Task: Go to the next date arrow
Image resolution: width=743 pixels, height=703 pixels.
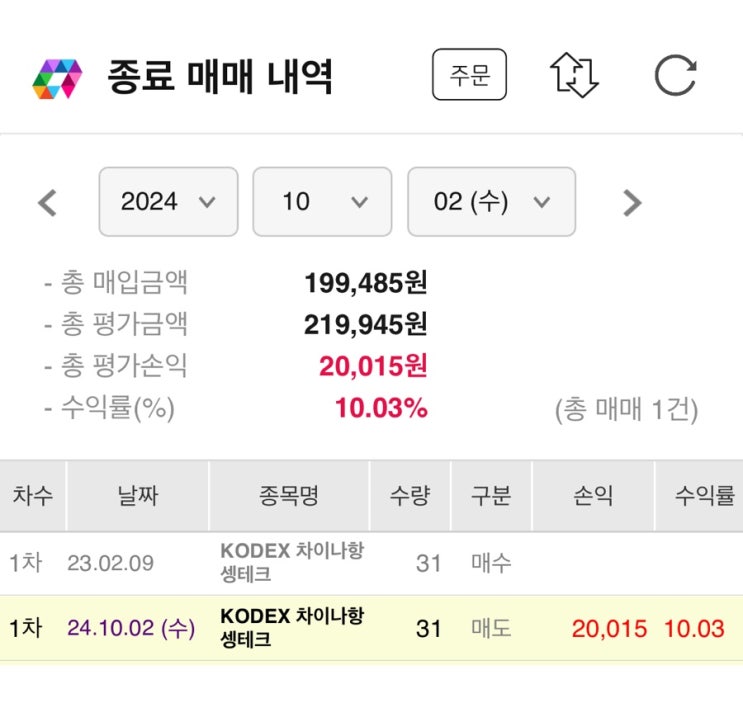Action: click(x=631, y=203)
